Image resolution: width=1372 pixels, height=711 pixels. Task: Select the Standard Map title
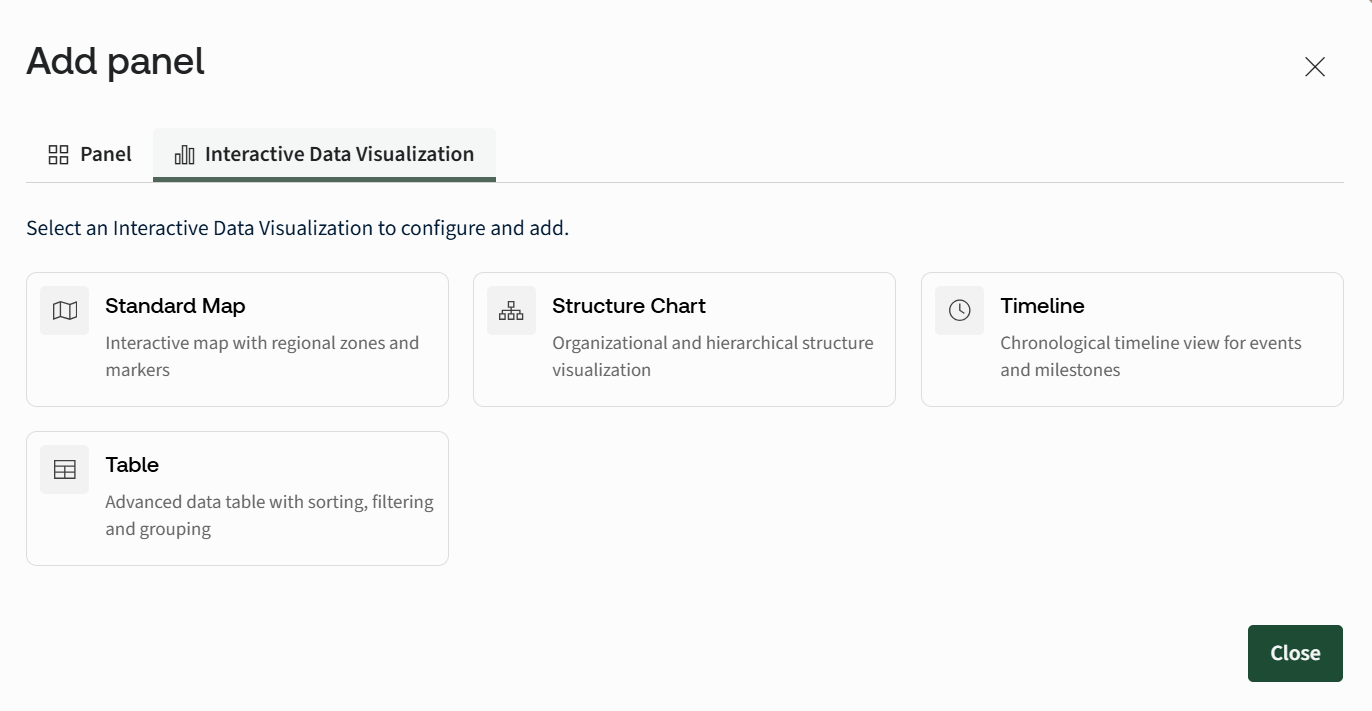(175, 306)
